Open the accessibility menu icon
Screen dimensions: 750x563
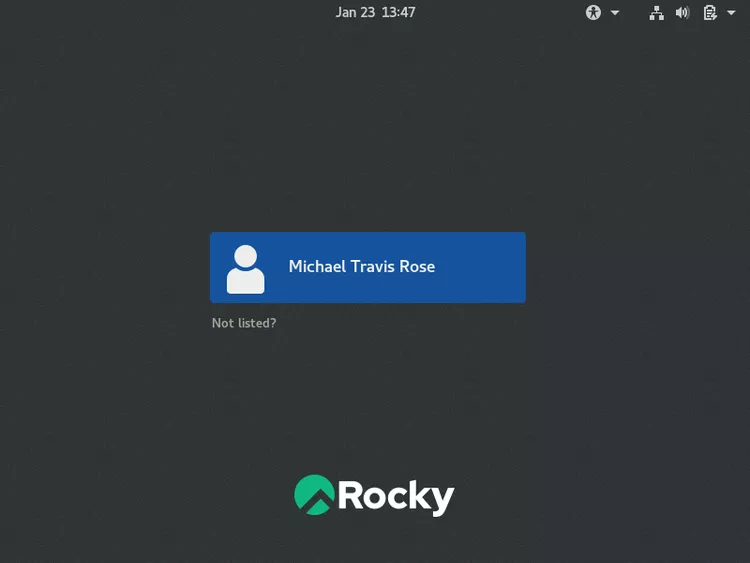pyautogui.click(x=593, y=12)
